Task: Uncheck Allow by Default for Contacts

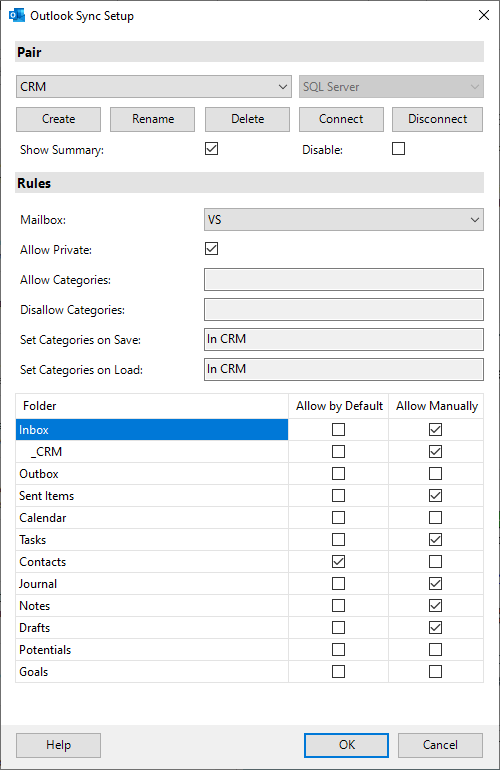Action: (338, 562)
